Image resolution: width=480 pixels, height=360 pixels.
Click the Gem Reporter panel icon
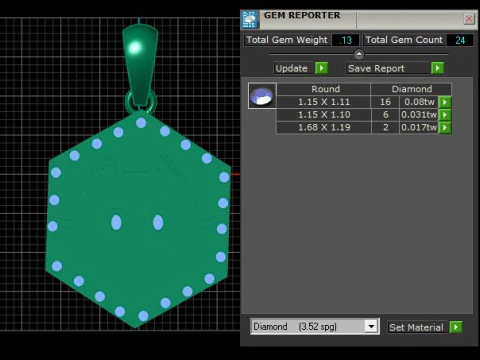(x=250, y=19)
